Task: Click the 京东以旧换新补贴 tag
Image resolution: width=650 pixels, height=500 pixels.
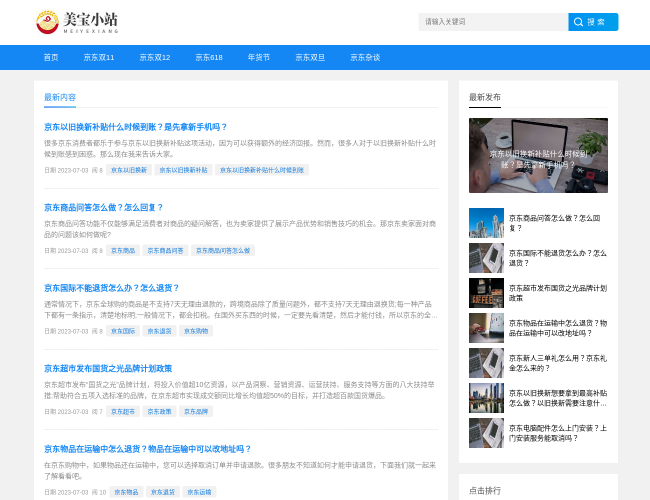Action: [x=184, y=170]
